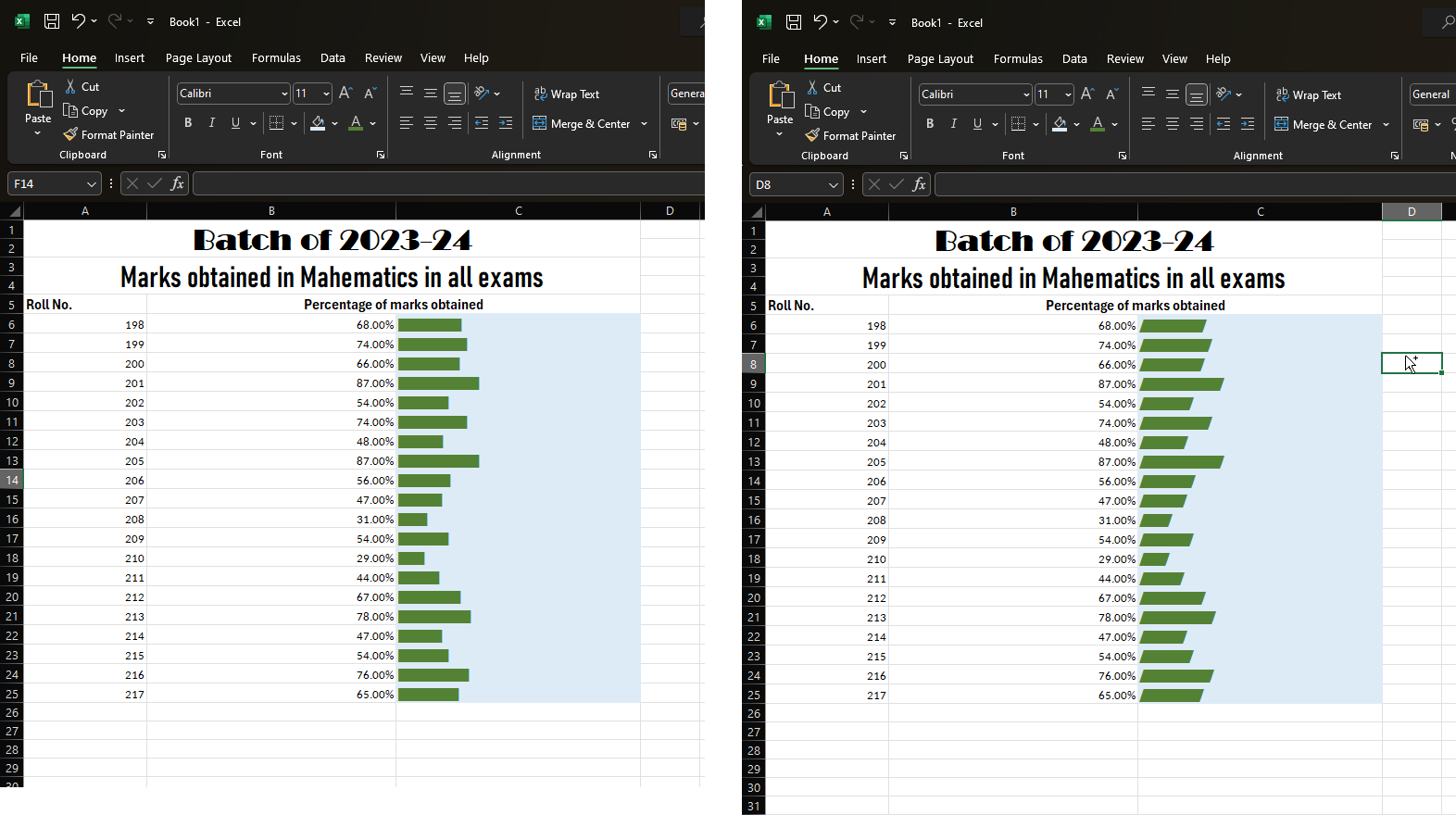Image resolution: width=1456 pixels, height=815 pixels.
Task: Click Paste icon in left window
Action: [x=38, y=94]
